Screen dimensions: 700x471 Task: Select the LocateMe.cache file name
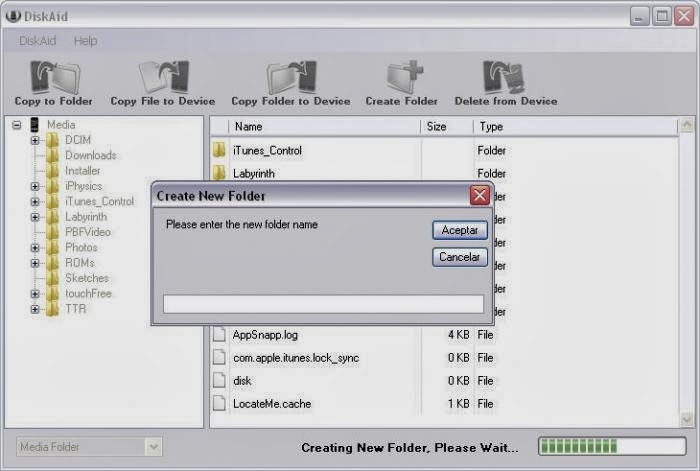272,404
